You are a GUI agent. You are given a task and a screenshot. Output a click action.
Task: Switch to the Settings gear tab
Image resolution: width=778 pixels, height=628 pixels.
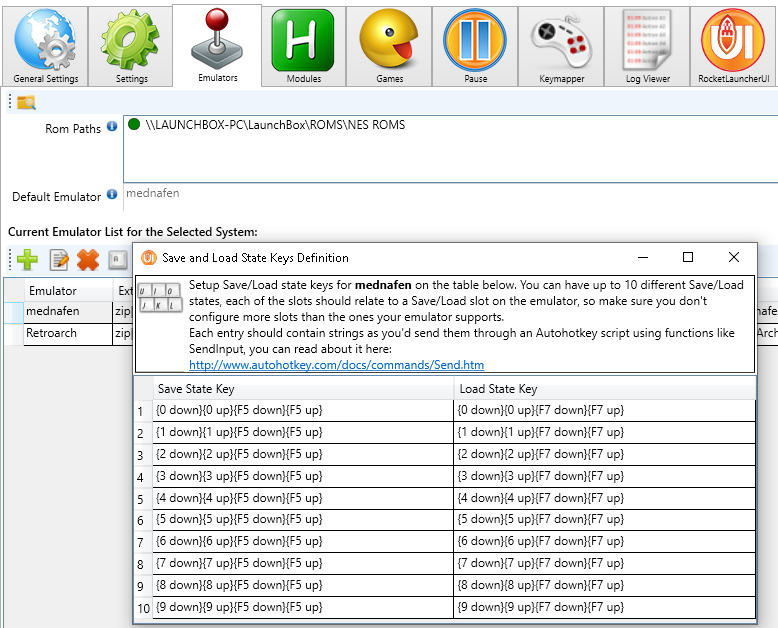(x=131, y=47)
